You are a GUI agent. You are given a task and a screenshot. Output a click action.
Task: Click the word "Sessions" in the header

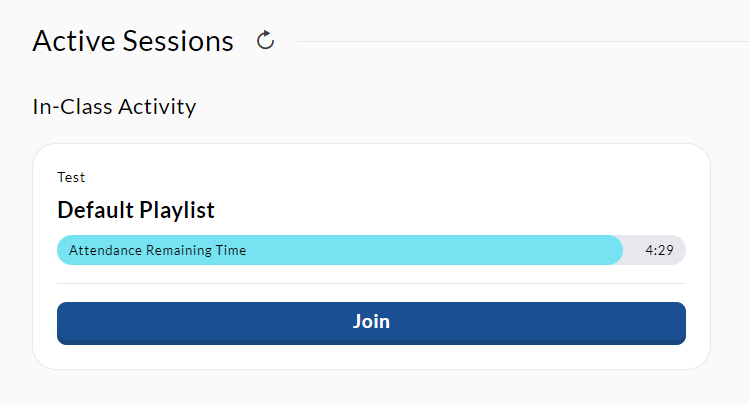click(178, 41)
